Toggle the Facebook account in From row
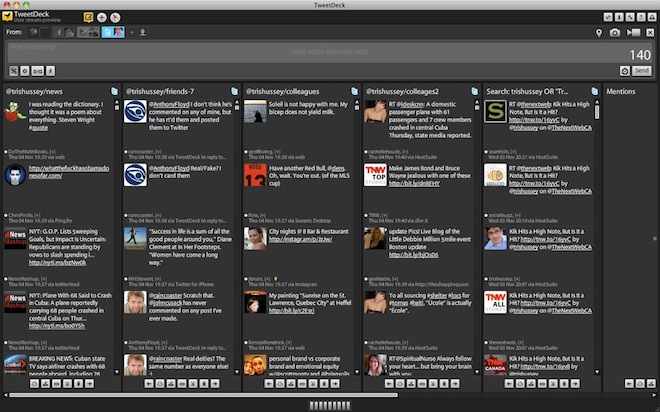This screenshot has width=660, height=412. click(64, 32)
